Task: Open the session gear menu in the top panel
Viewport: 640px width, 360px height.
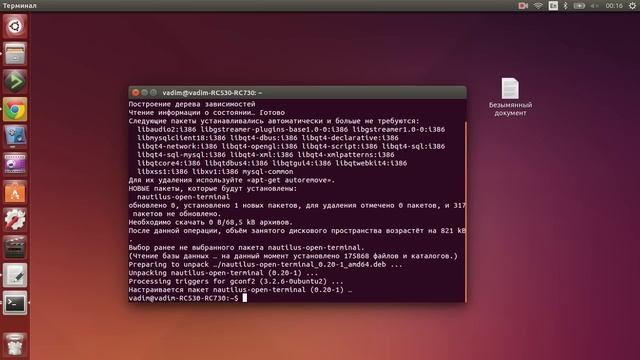Action: pyautogui.click(x=632, y=6)
